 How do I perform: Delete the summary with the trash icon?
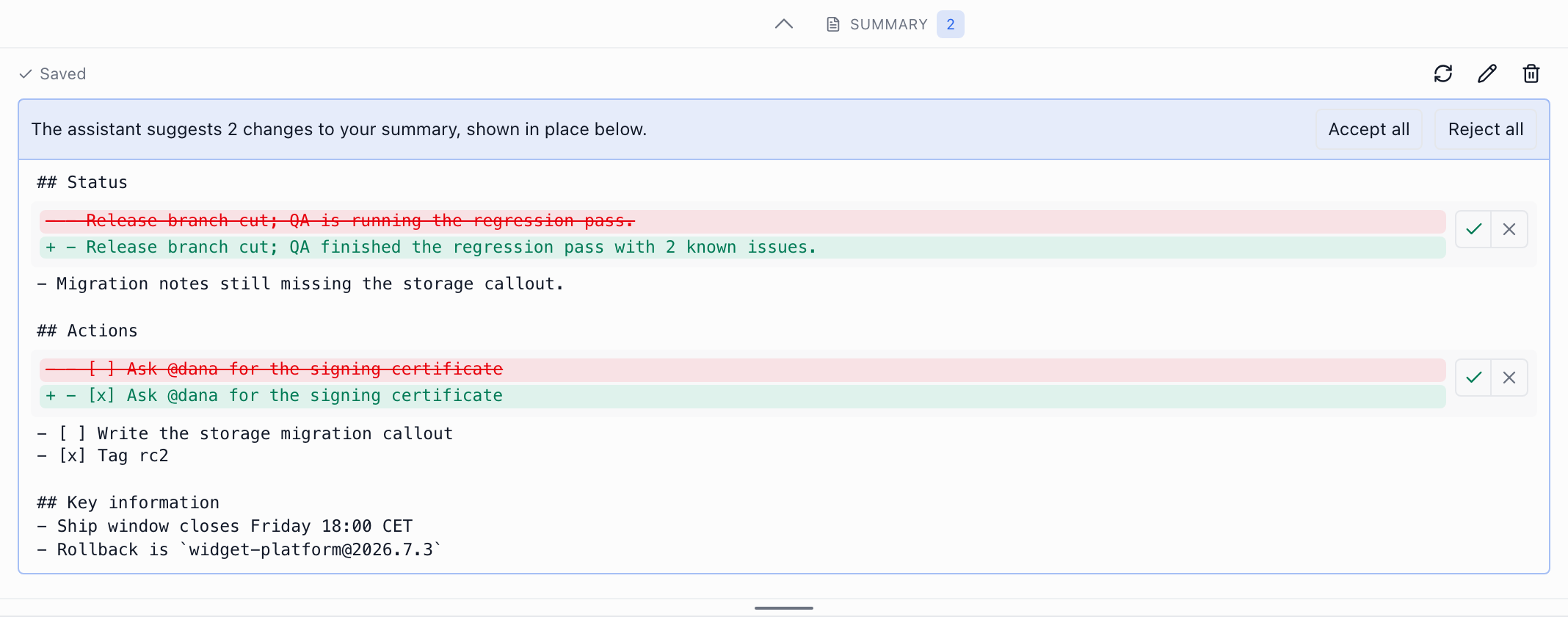(x=1531, y=73)
